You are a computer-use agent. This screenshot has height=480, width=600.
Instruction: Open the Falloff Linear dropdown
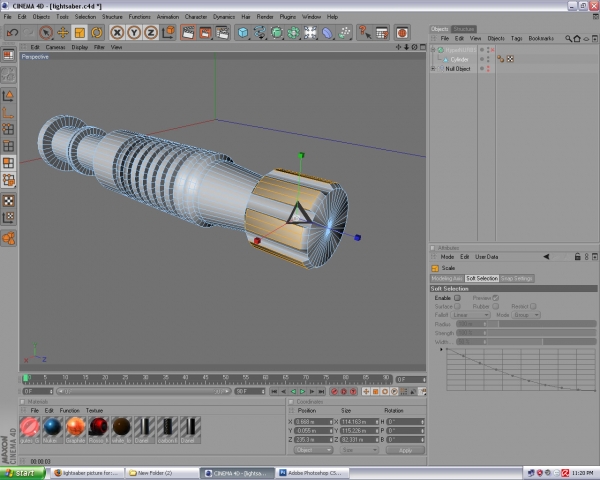(470, 315)
